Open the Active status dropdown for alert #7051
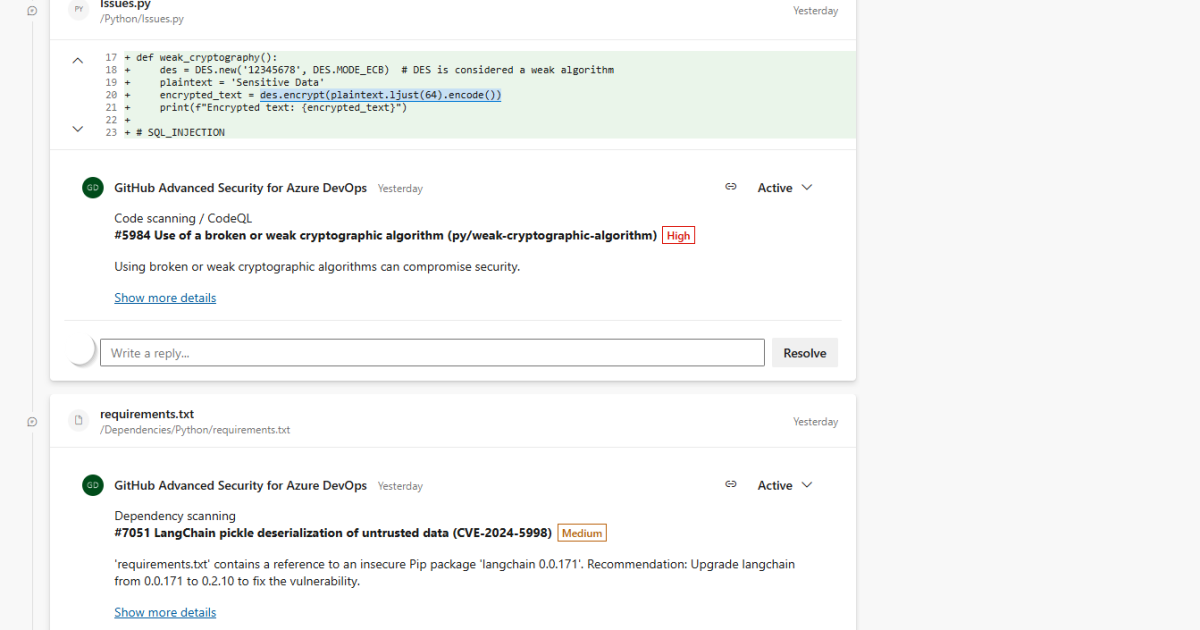This screenshot has height=630, width=1200. point(786,486)
